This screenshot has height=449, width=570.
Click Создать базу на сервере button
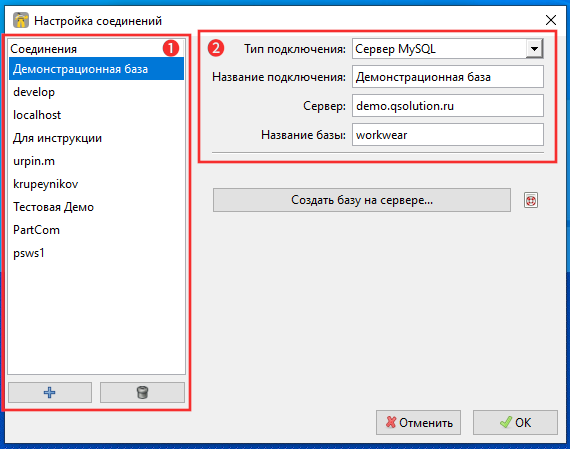click(x=362, y=200)
